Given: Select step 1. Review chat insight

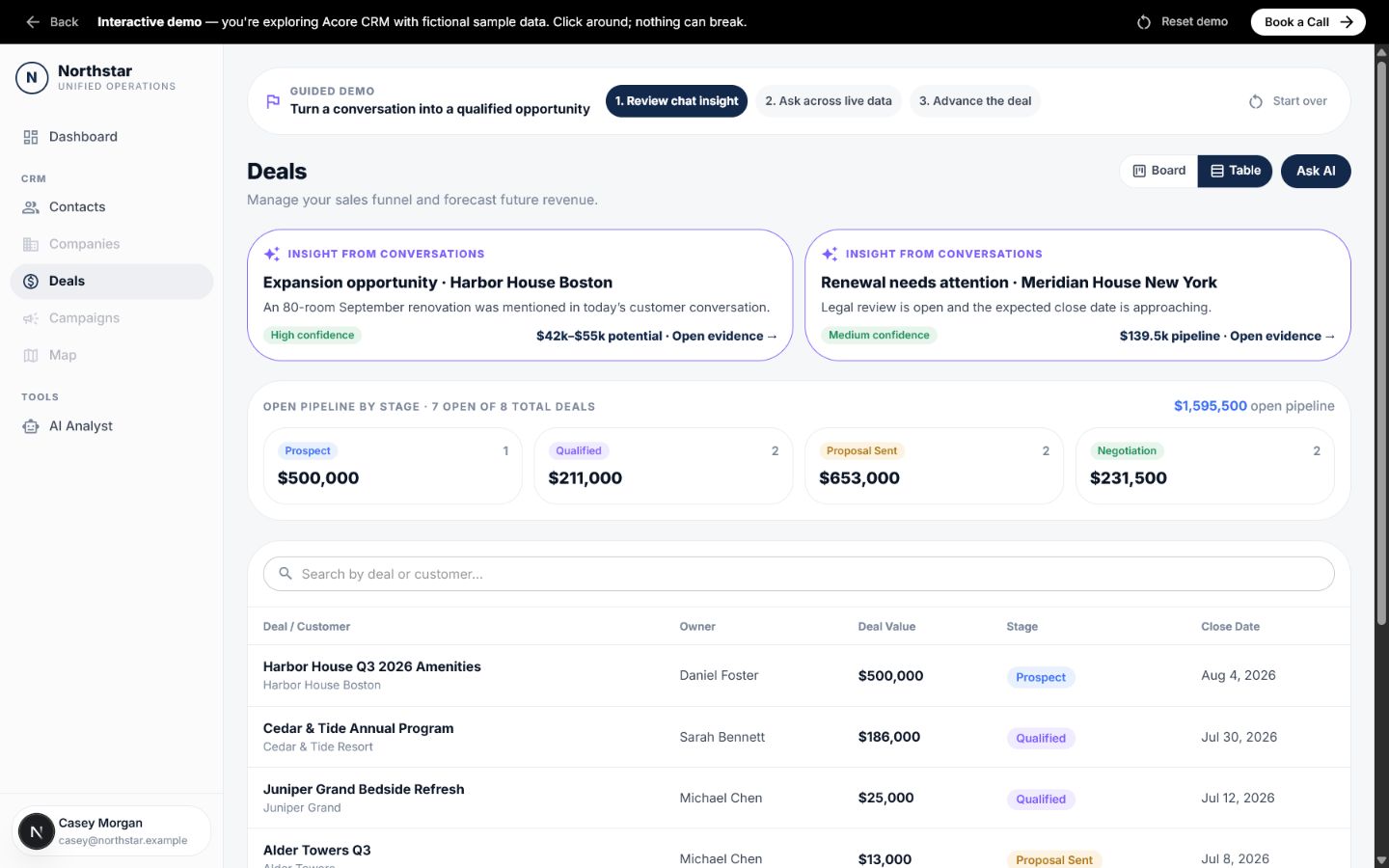Looking at the screenshot, I should click(676, 101).
